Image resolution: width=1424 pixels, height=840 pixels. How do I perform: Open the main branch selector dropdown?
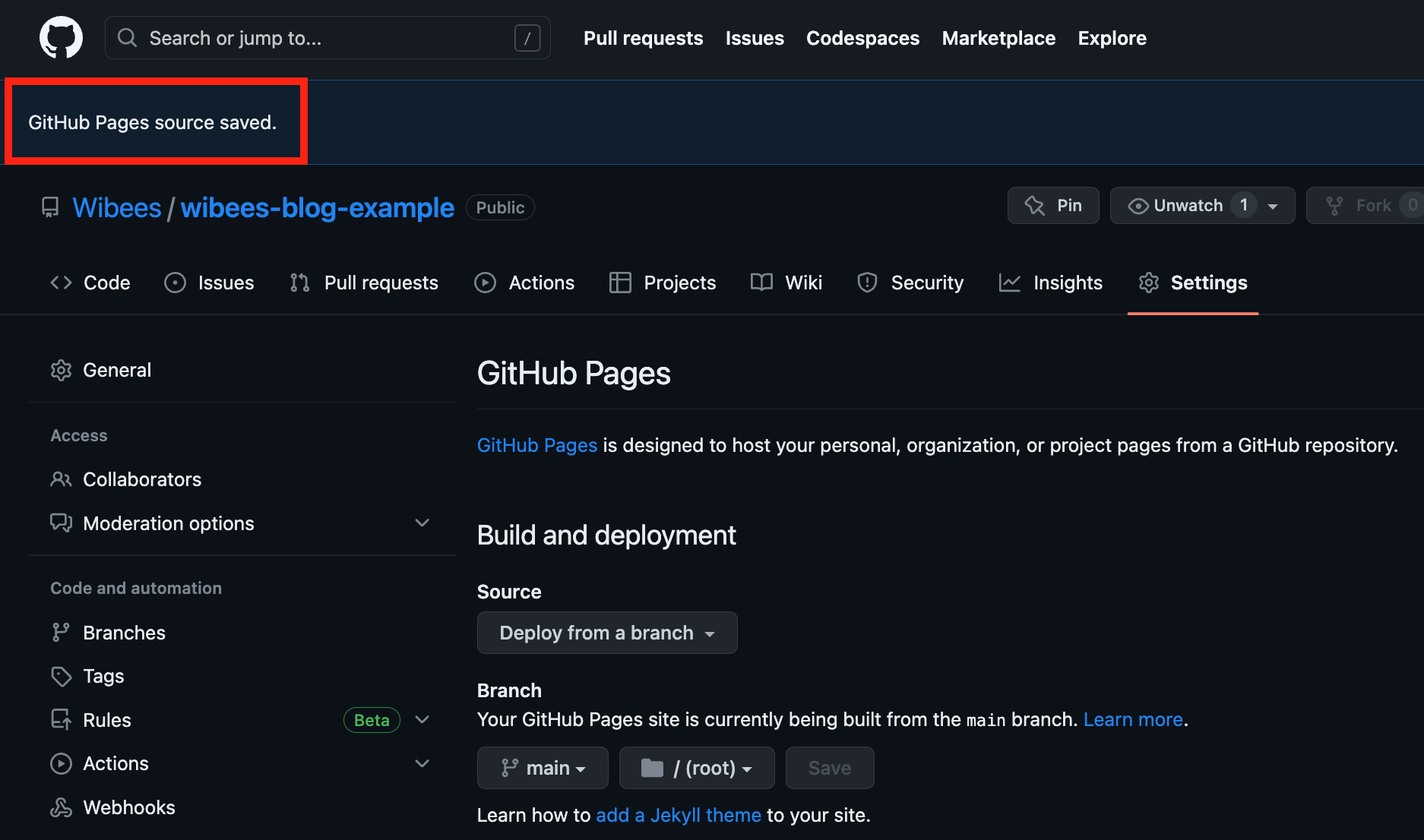click(x=543, y=768)
